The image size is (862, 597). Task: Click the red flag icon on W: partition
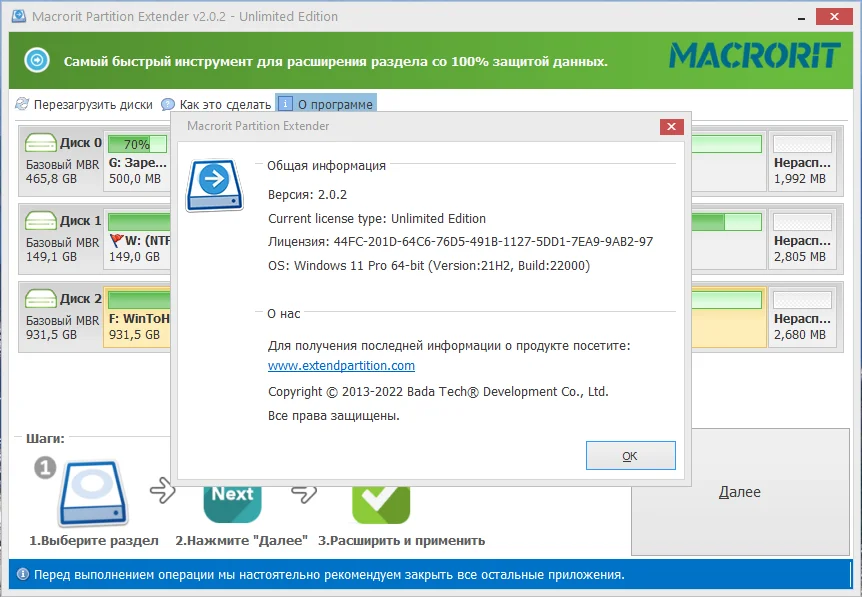pyautogui.click(x=116, y=240)
